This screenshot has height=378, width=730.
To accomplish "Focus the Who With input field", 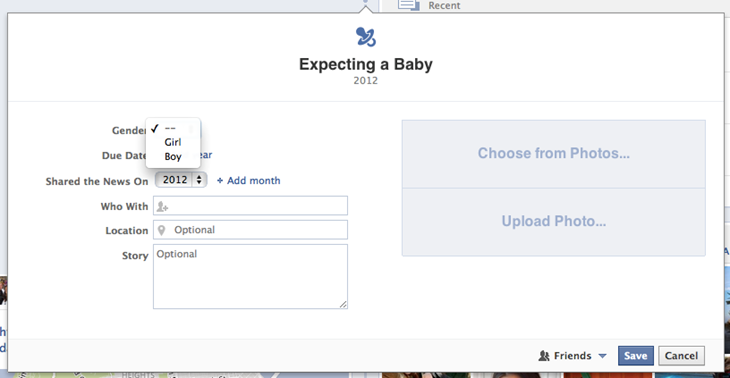I will coord(250,206).
